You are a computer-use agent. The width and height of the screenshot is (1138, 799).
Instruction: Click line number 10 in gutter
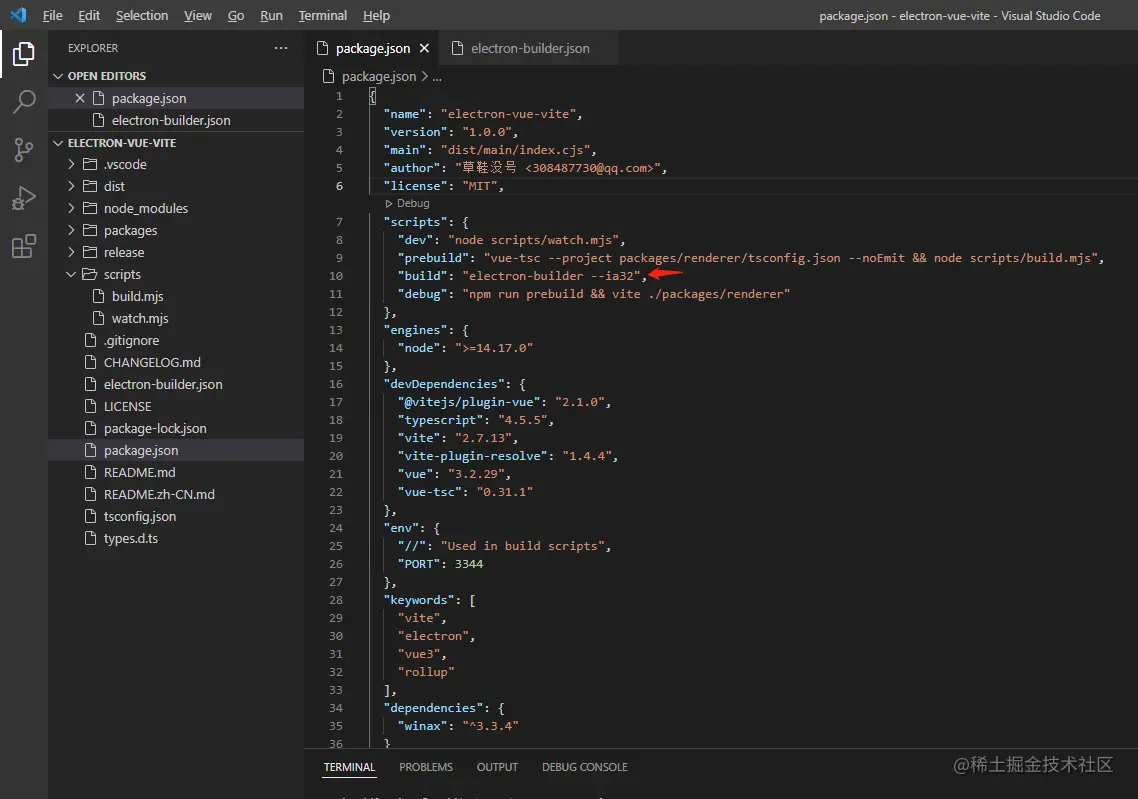click(336, 276)
